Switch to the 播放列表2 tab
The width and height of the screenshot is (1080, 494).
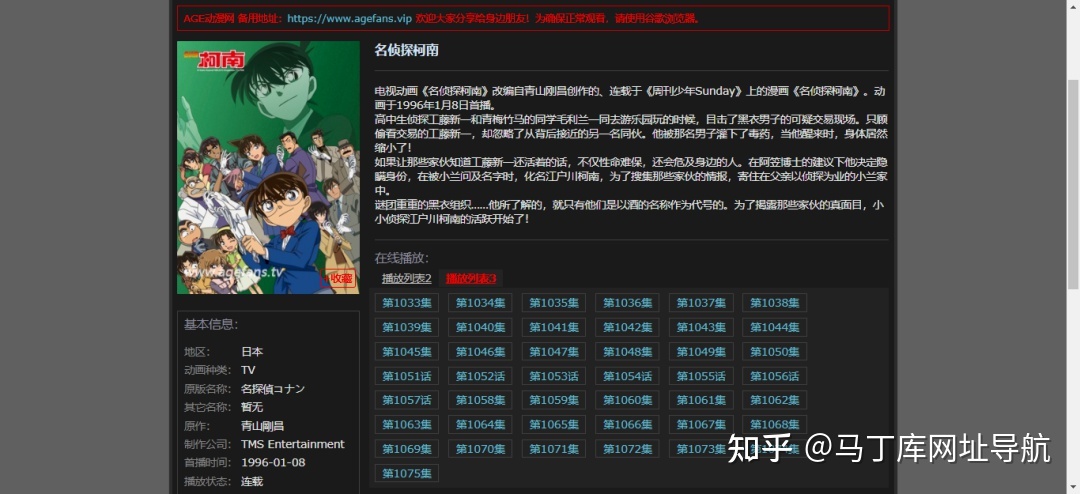tap(406, 278)
